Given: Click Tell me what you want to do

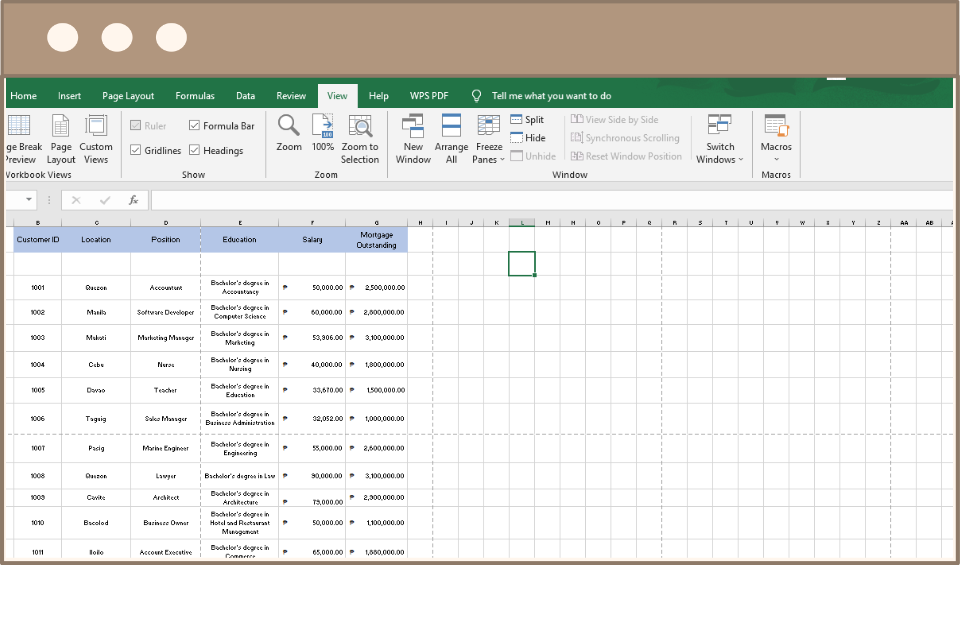Looking at the screenshot, I should click(551, 96).
